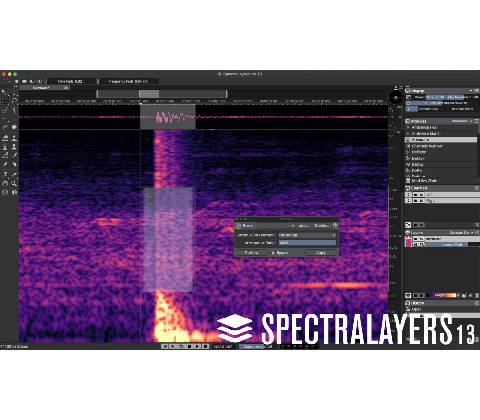Select the brush selection tool
480x420 pixels.
5,109
